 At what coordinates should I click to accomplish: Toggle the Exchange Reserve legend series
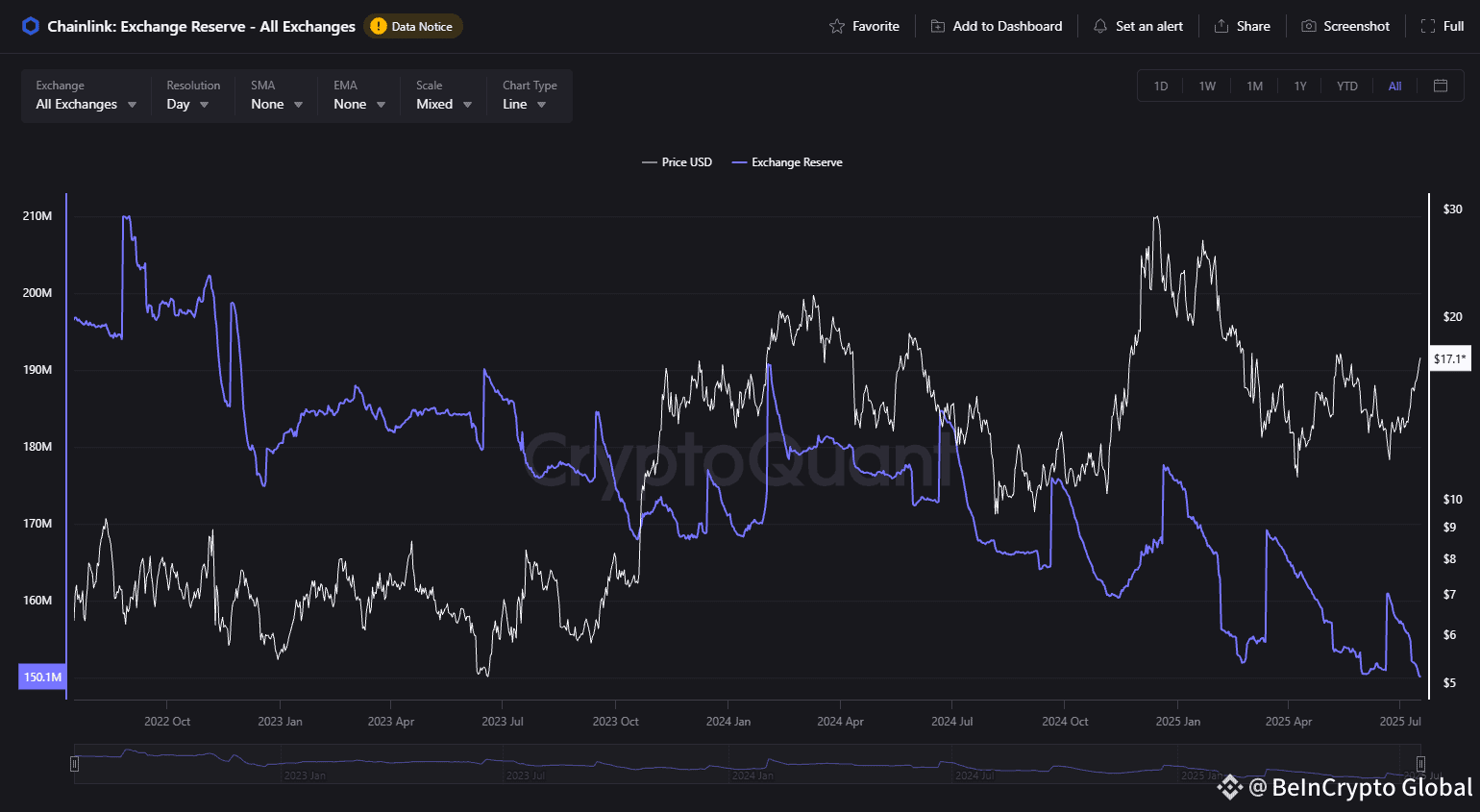tap(787, 162)
